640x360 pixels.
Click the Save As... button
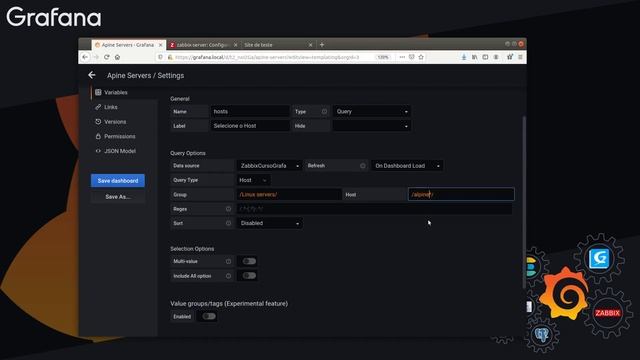pos(118,197)
